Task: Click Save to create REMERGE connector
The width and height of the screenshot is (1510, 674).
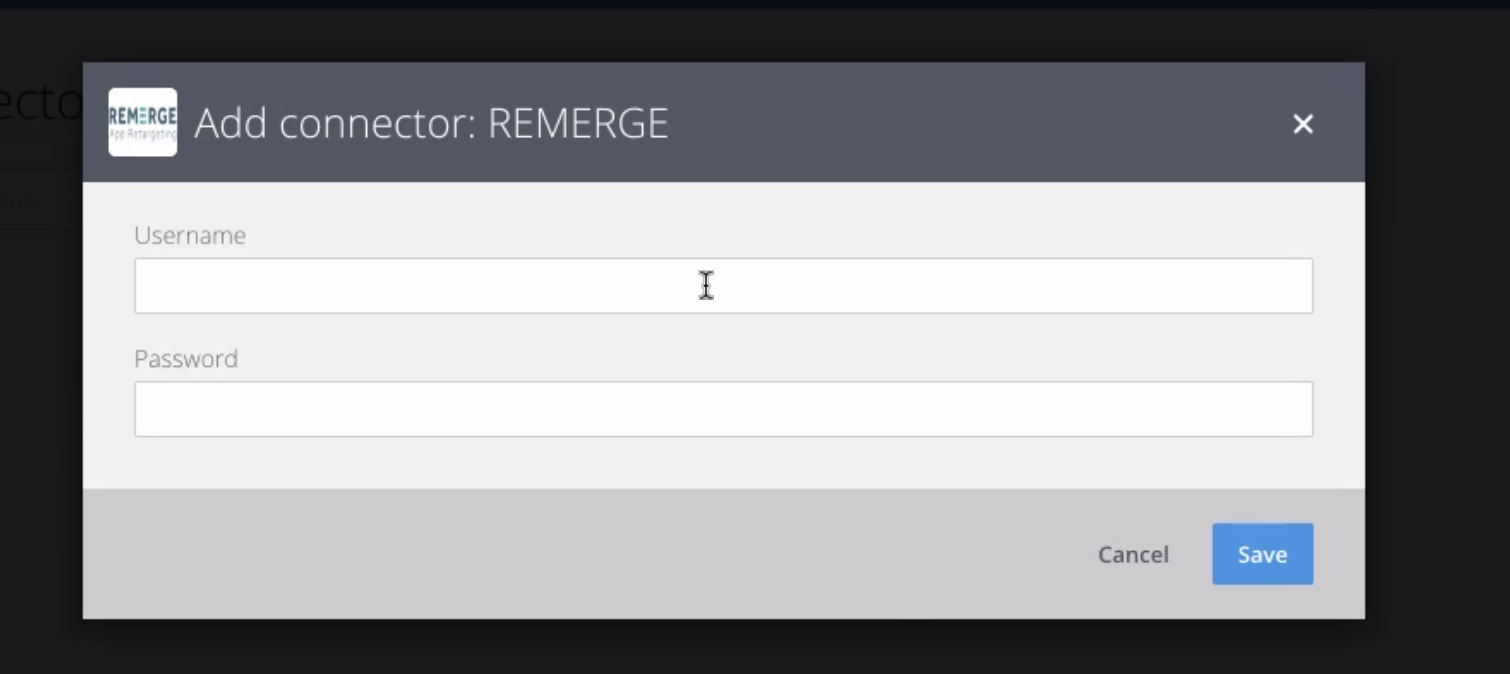Action: click(1262, 554)
